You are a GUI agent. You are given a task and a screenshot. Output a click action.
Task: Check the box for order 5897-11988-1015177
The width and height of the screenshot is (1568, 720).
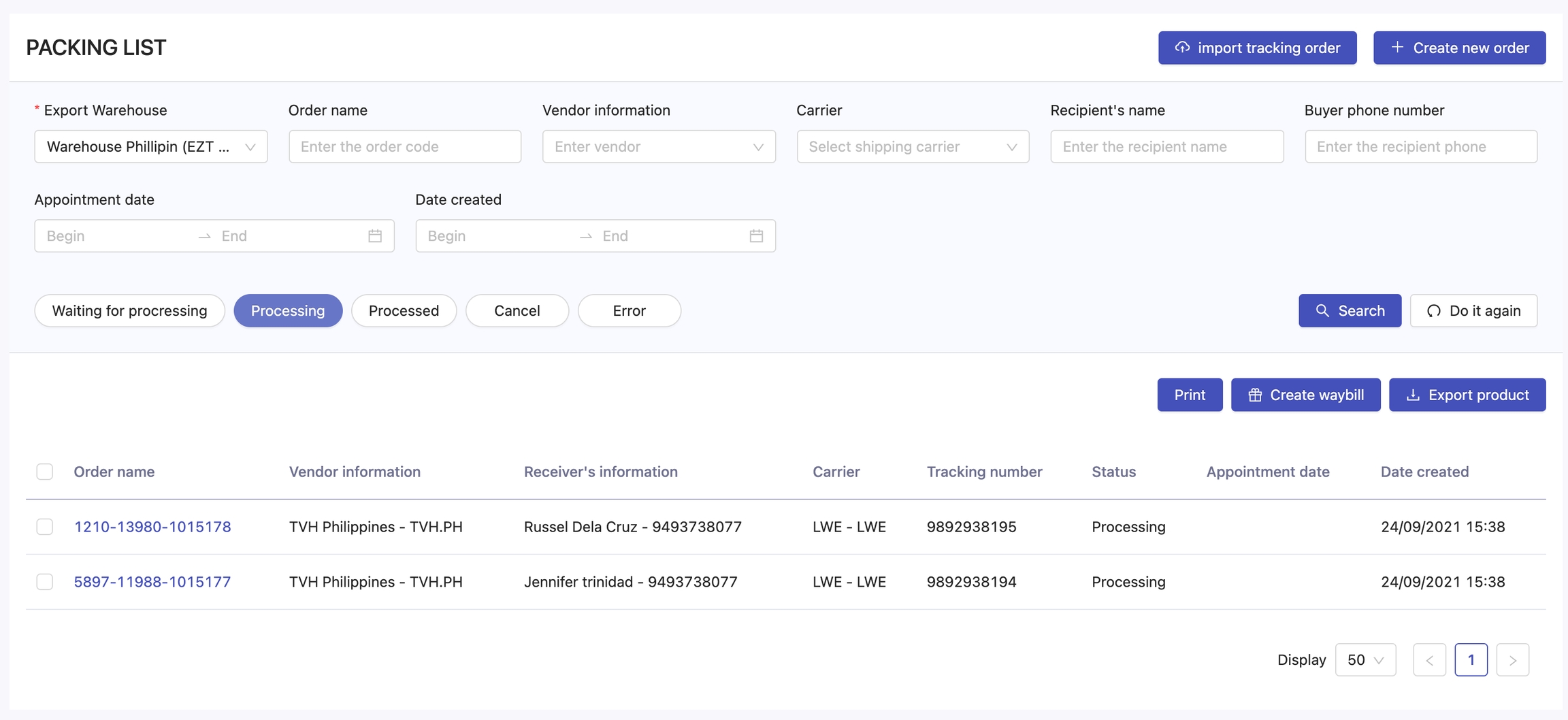pos(45,582)
